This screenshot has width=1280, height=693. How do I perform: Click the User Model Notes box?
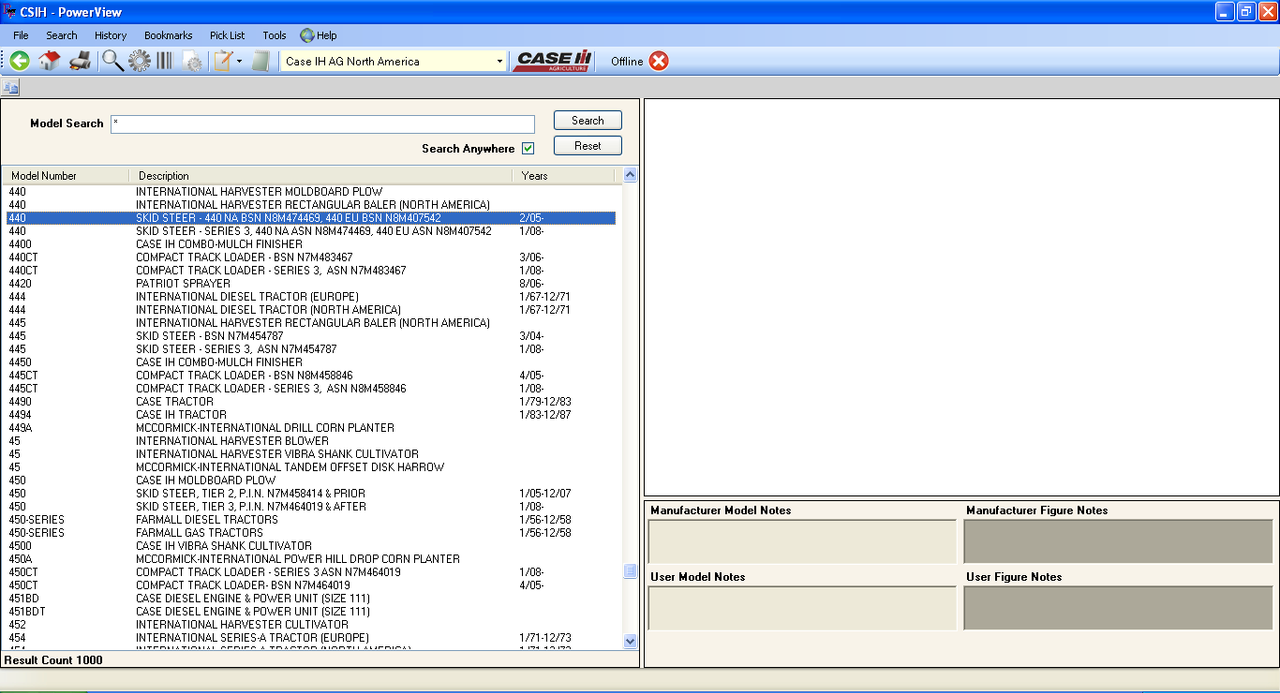click(802, 608)
